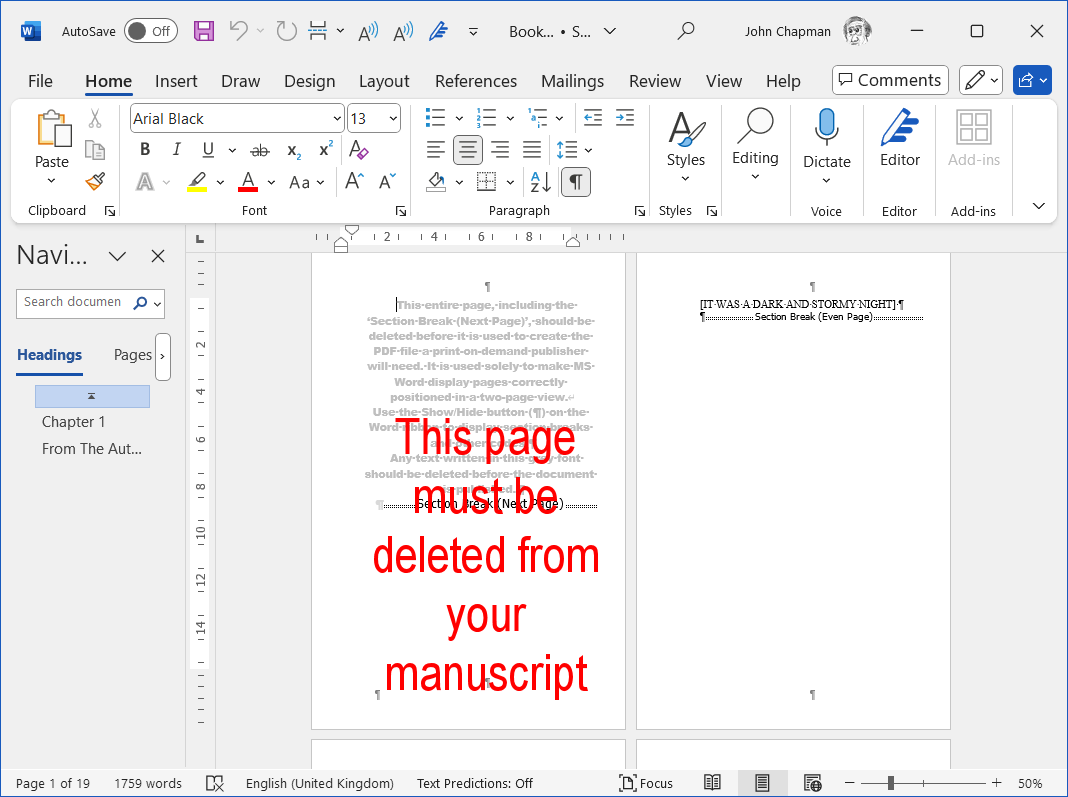Increase zoom using the zoom slider
1068x797 pixels.
click(x=995, y=783)
